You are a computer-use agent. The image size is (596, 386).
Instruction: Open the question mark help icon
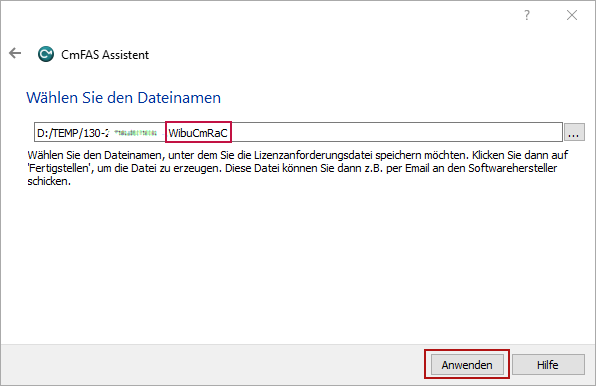[x=527, y=16]
